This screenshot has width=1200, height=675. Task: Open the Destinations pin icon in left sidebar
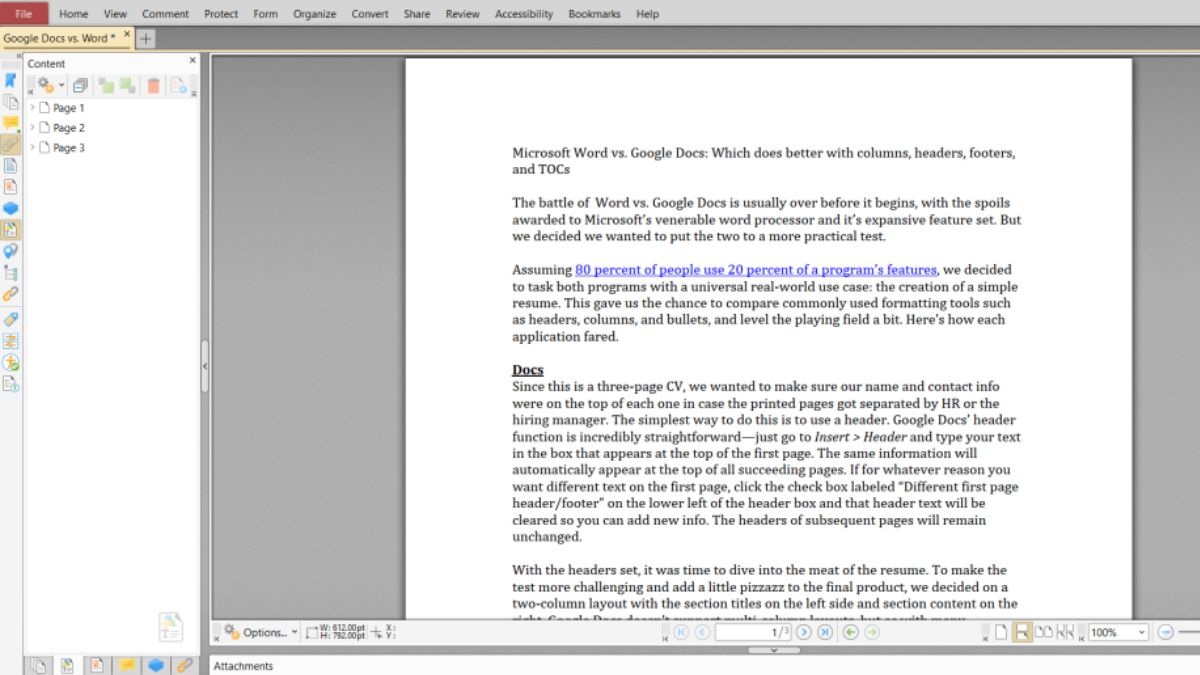[x=10, y=251]
